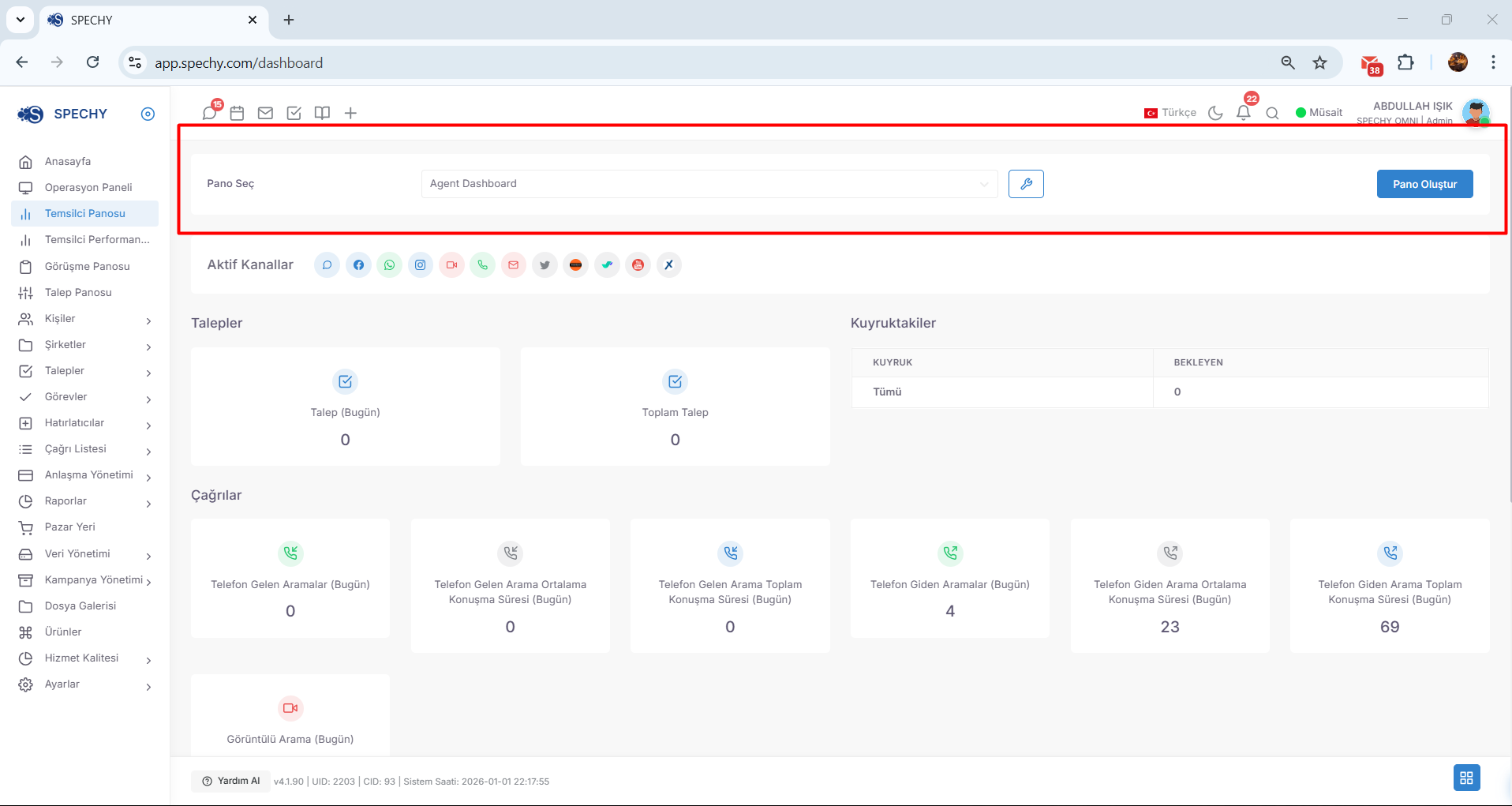Open the mail envelope icon in the top toolbar
The width and height of the screenshot is (1512, 806).
click(x=265, y=113)
